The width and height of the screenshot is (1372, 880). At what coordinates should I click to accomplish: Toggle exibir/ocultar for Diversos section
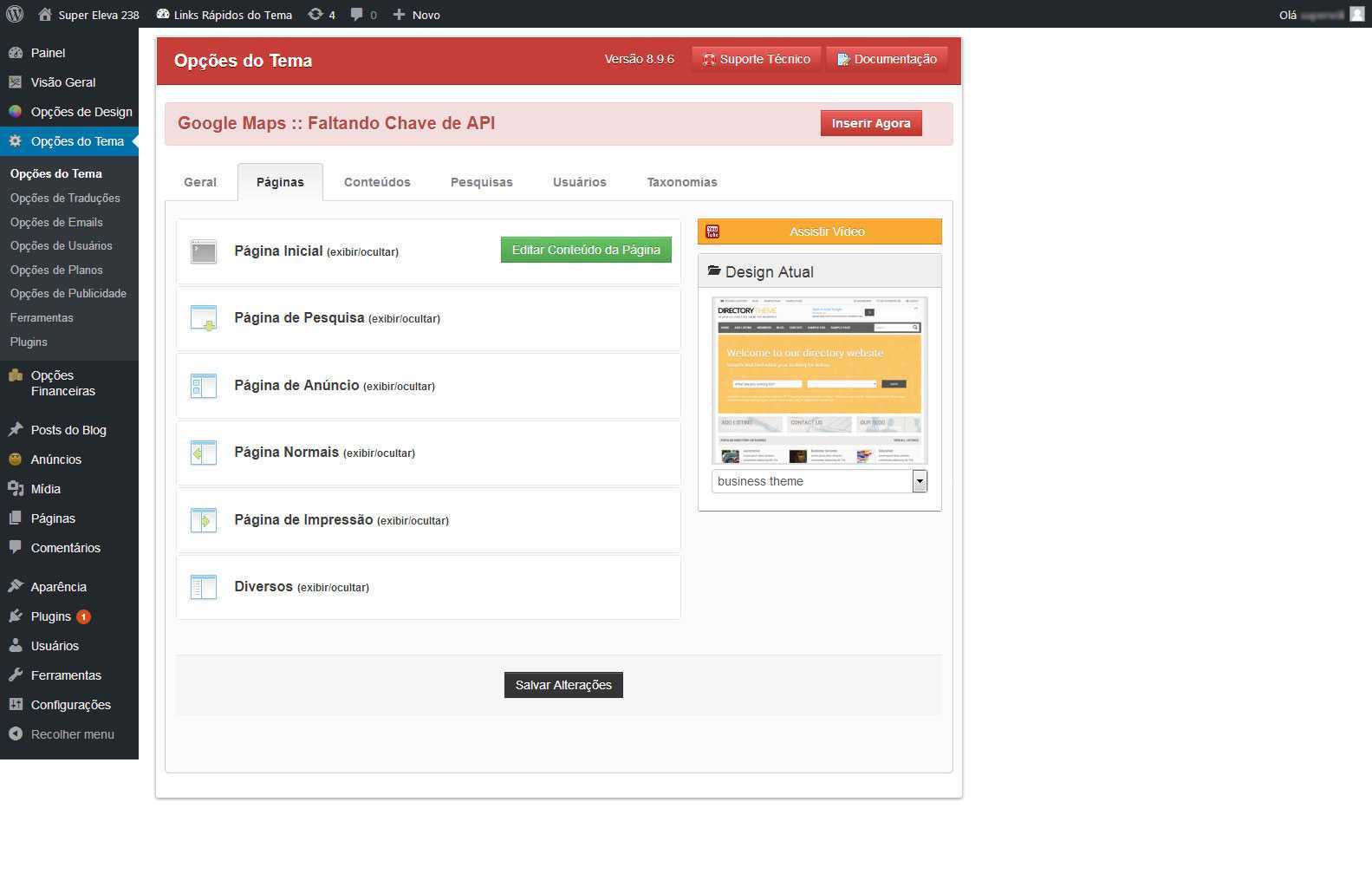tap(333, 588)
